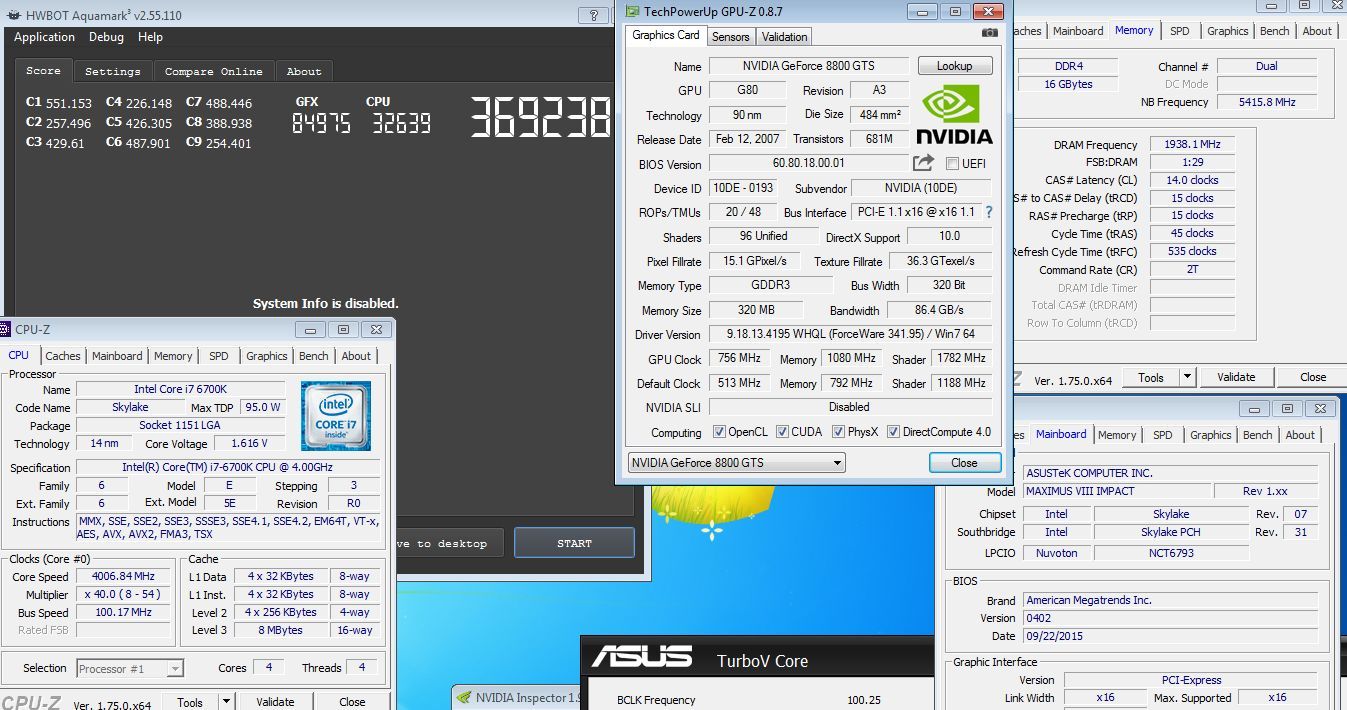Image resolution: width=1347 pixels, height=710 pixels.
Task: Click the Lookup button in GPU-Z
Action: tap(954, 66)
